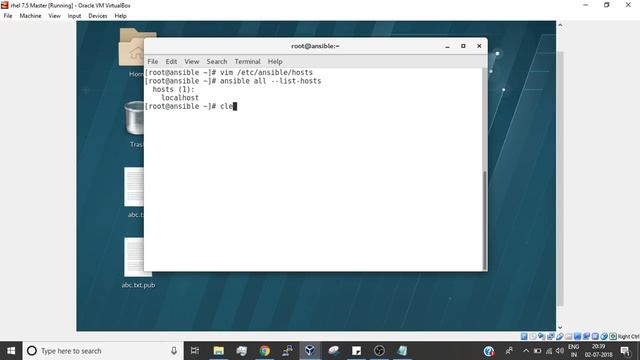640x360 pixels.
Task: Maximize the root@ansible terminal window
Action: (x=463, y=46)
